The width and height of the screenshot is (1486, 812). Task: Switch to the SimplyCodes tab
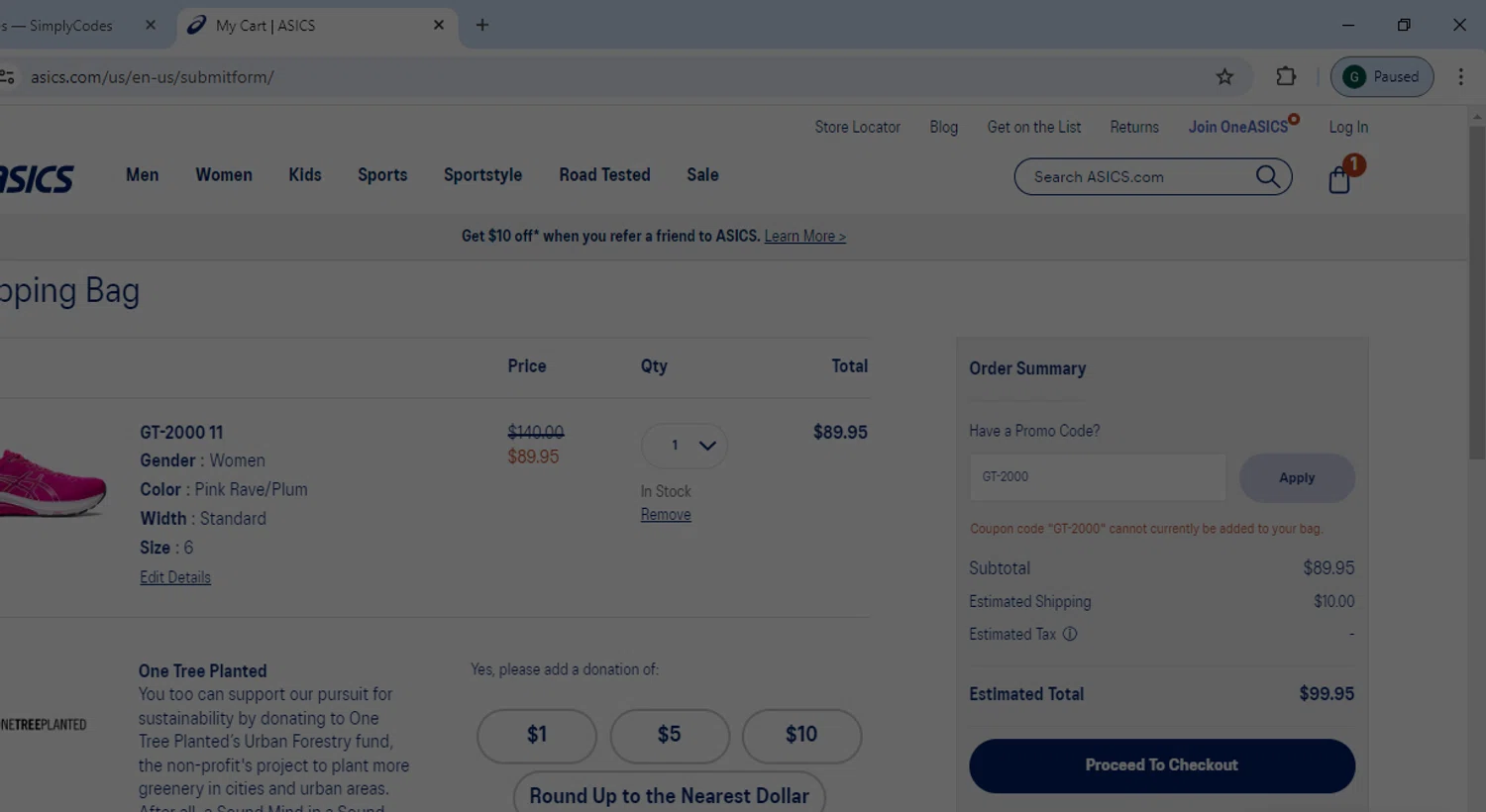click(x=69, y=25)
